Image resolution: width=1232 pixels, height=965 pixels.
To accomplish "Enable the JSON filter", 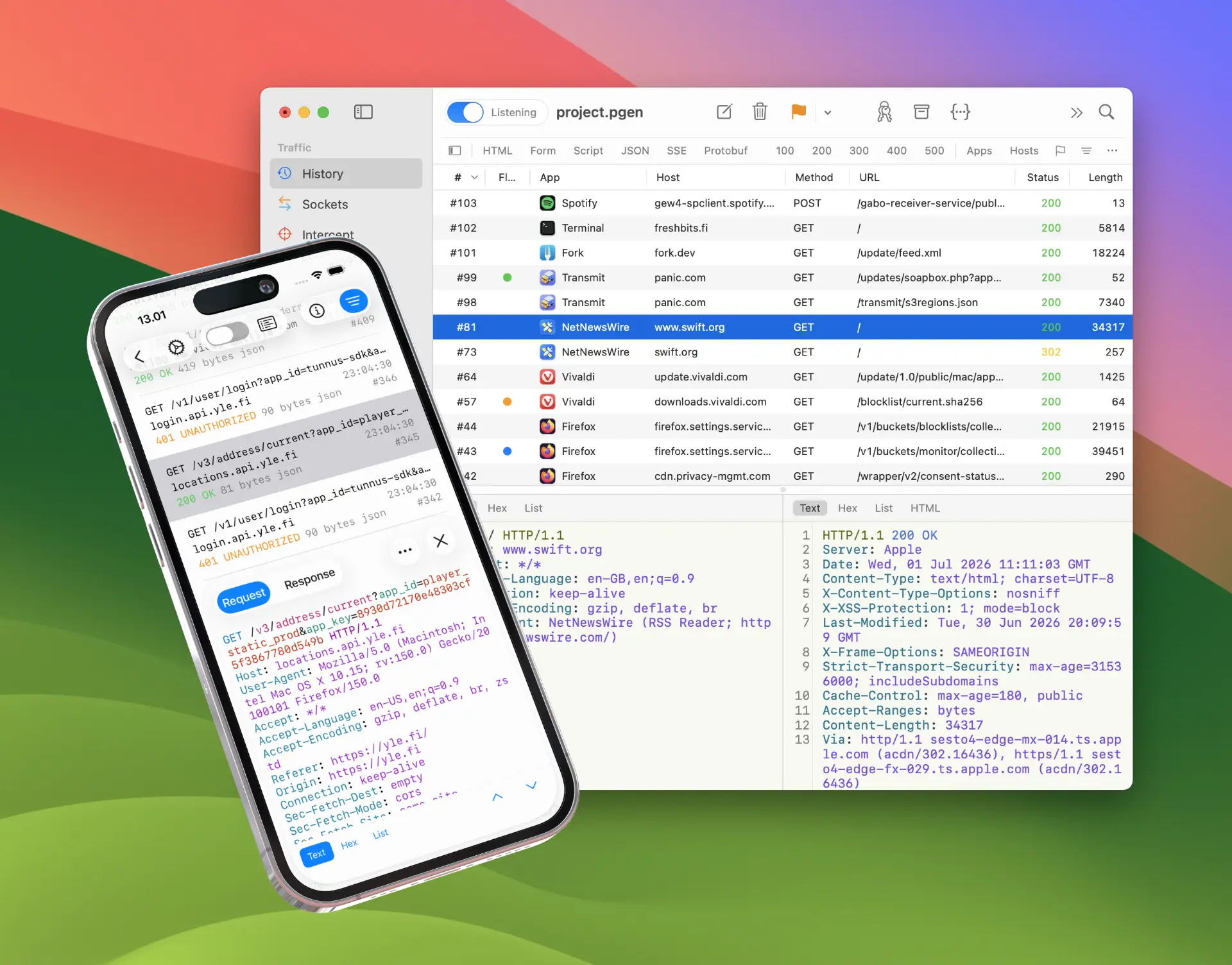I will 635,151.
